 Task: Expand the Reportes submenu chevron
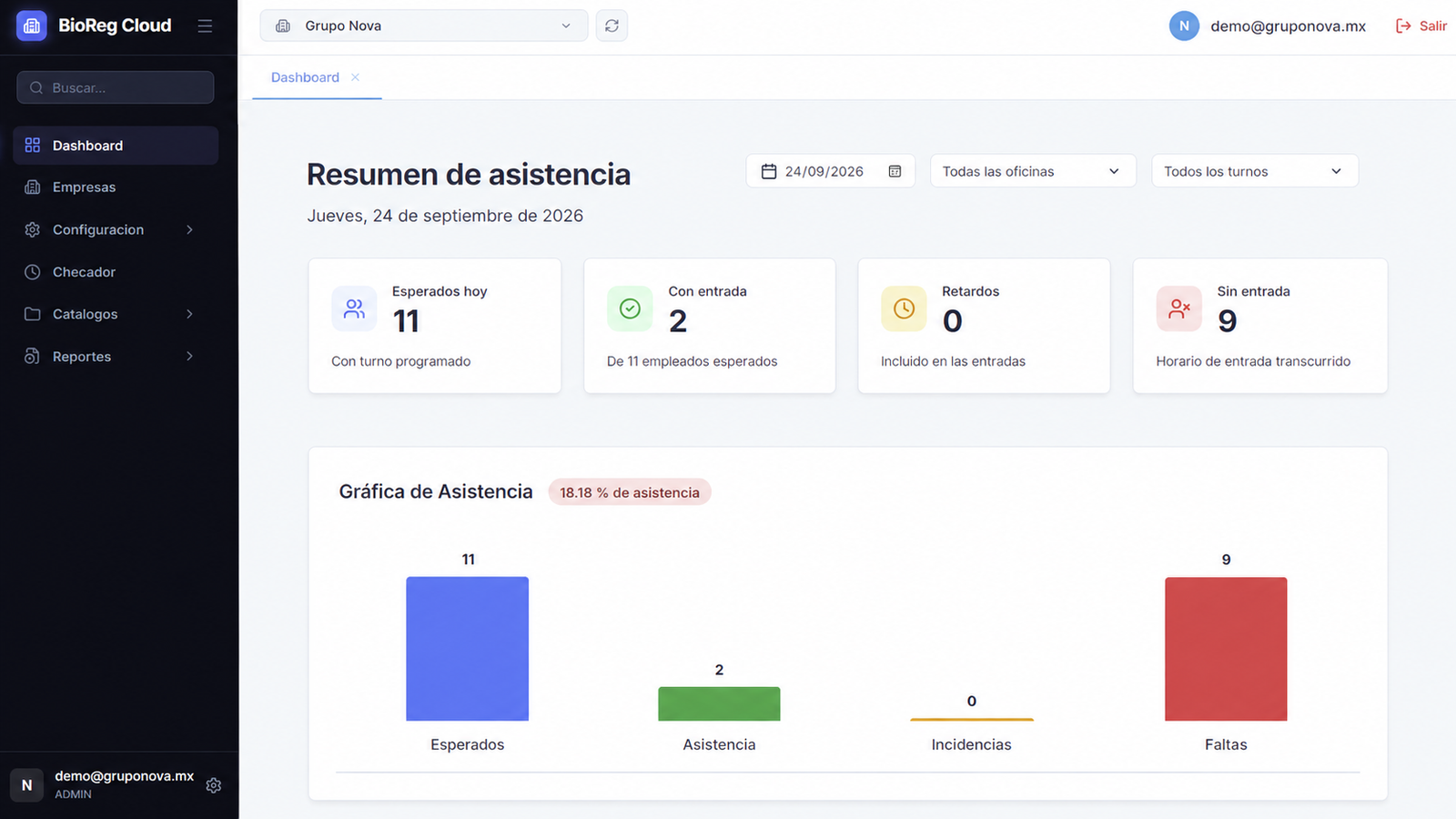(189, 357)
